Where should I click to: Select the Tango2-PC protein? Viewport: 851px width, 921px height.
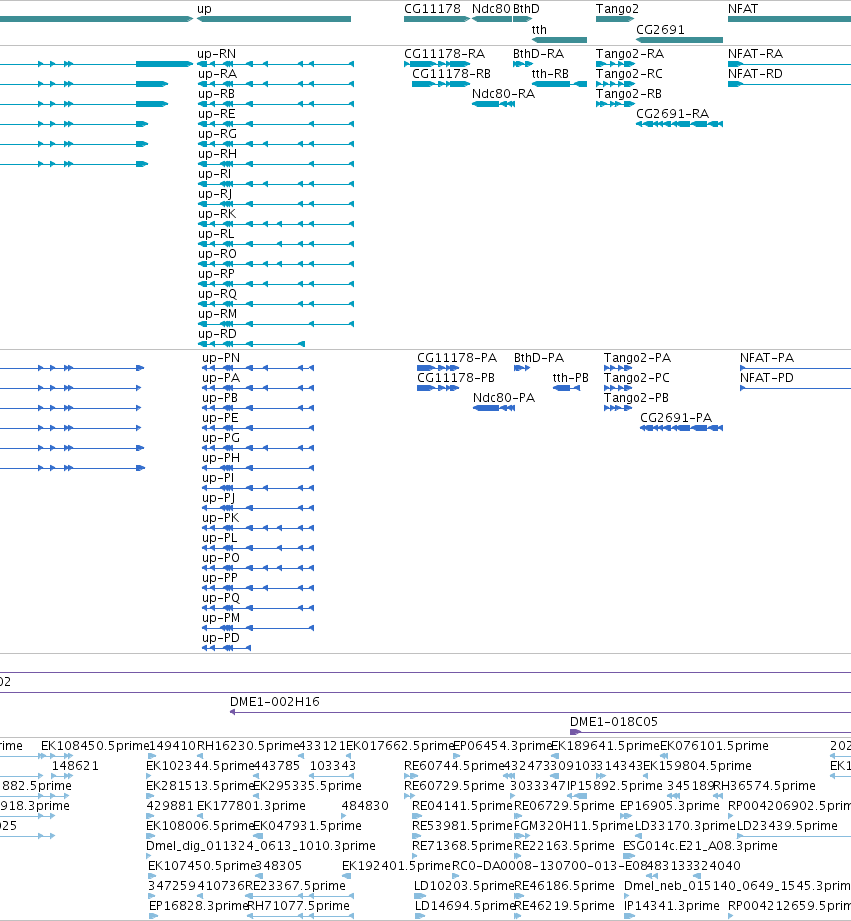618,388
